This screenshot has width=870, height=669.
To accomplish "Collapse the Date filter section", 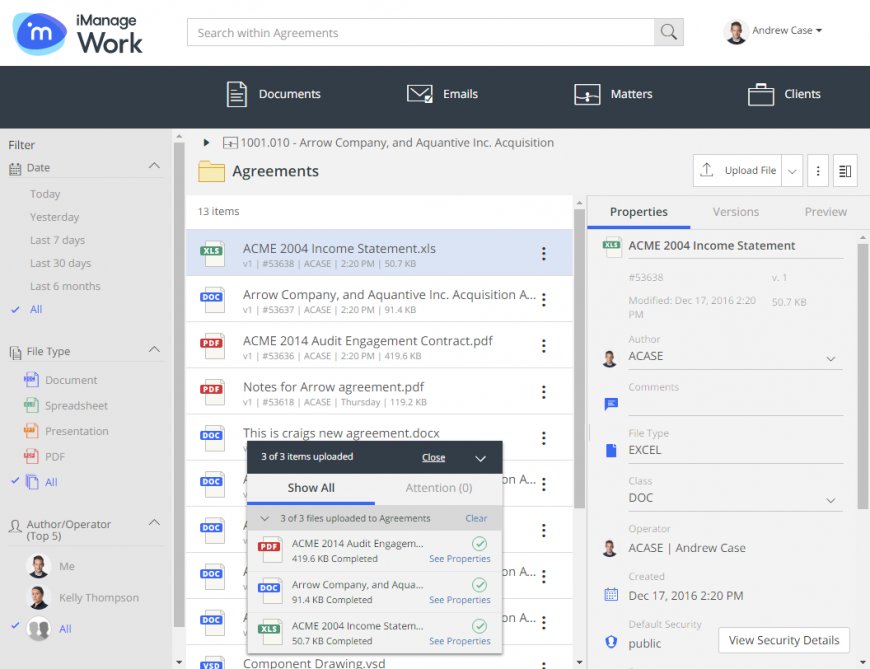I will coord(155,166).
